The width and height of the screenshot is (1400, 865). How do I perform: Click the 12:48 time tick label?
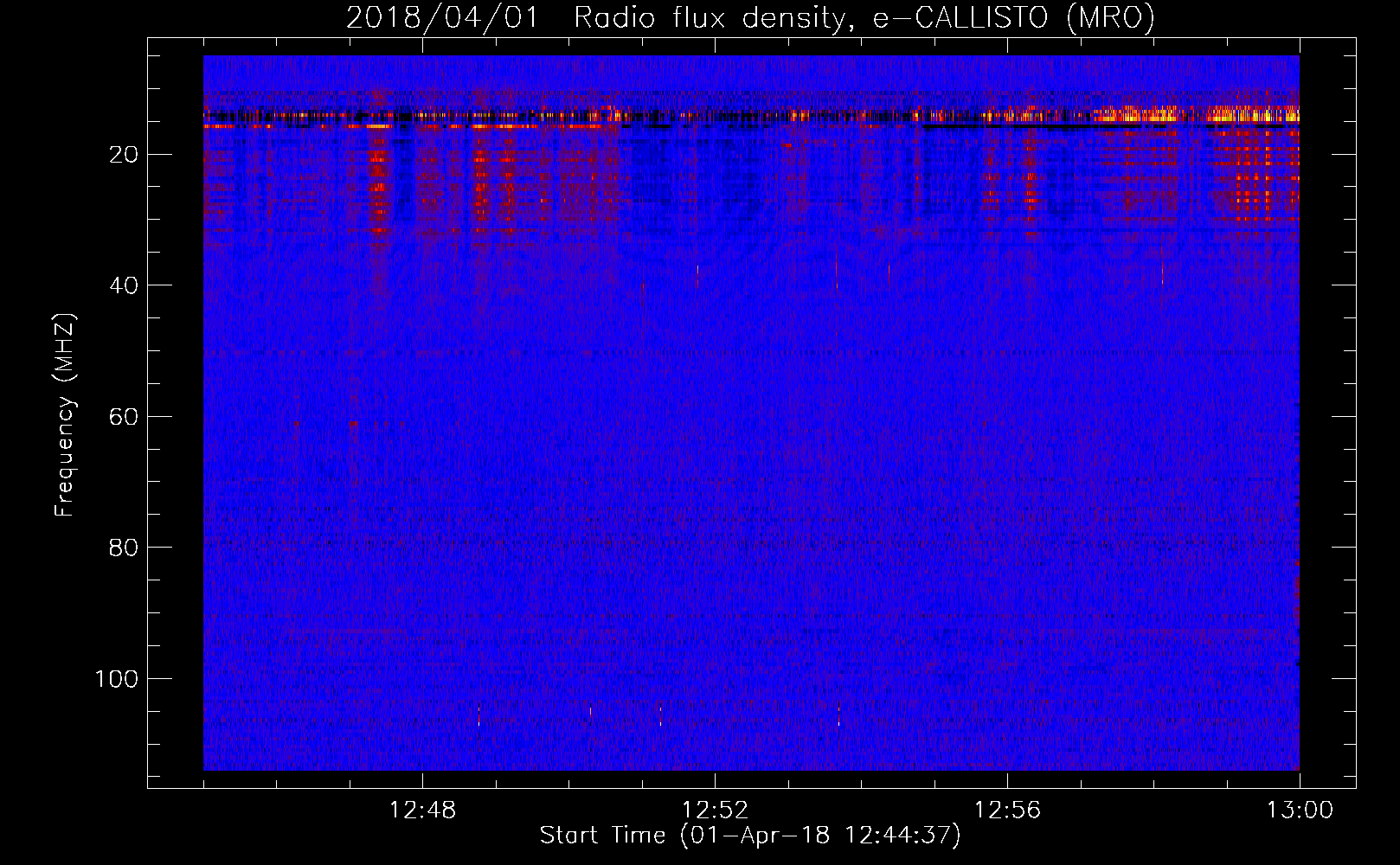tap(422, 811)
